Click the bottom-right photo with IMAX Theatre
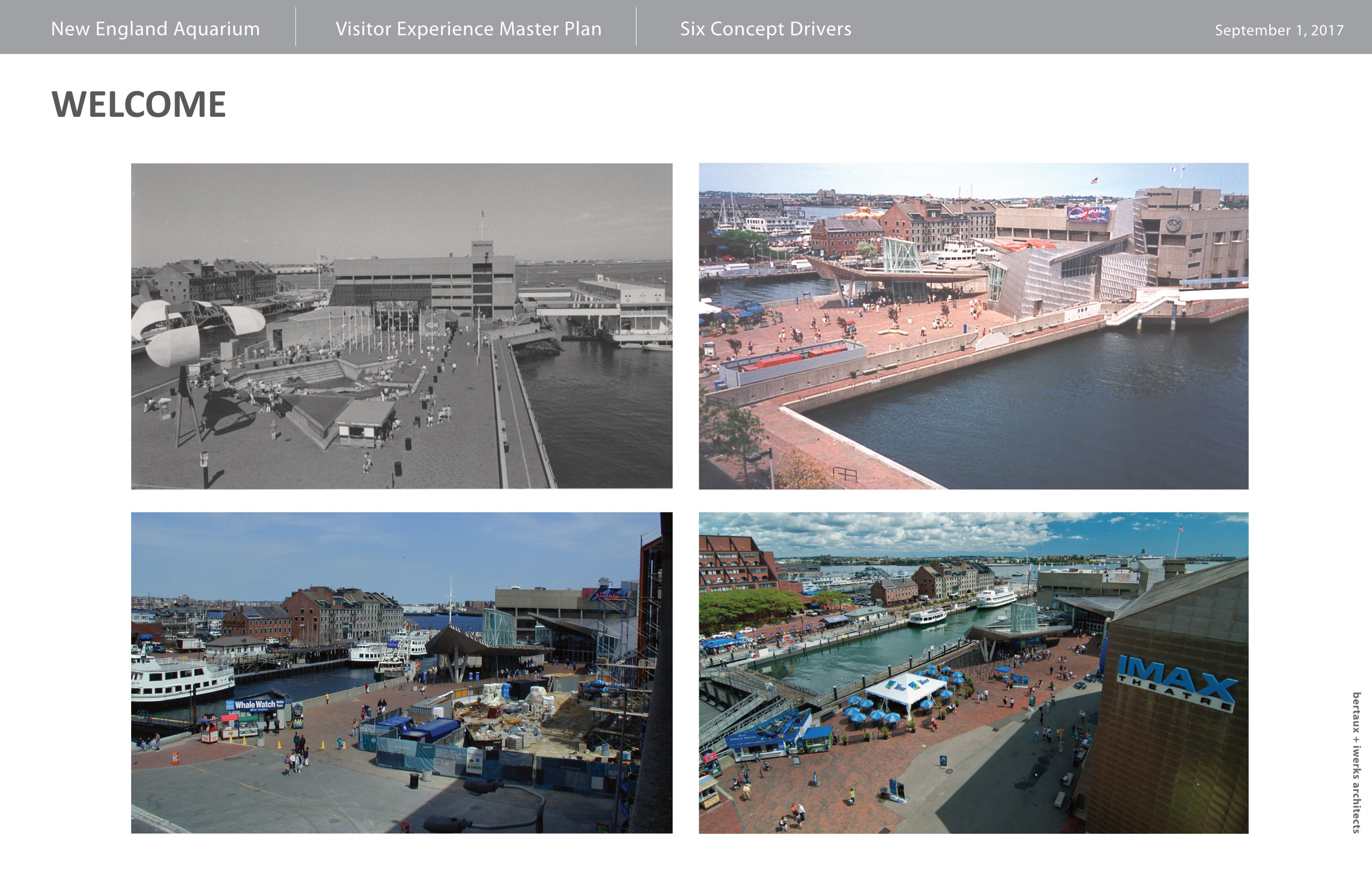Screen dimensions: 1372x887 973,672
